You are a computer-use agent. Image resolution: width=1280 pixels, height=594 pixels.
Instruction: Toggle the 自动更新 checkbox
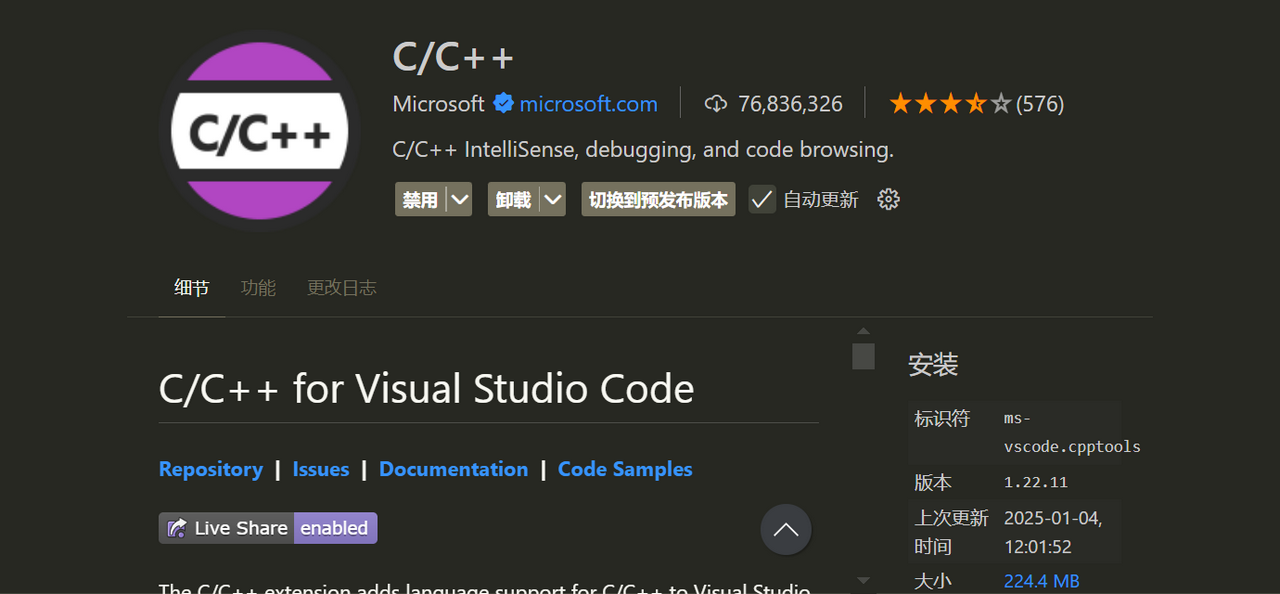point(762,199)
